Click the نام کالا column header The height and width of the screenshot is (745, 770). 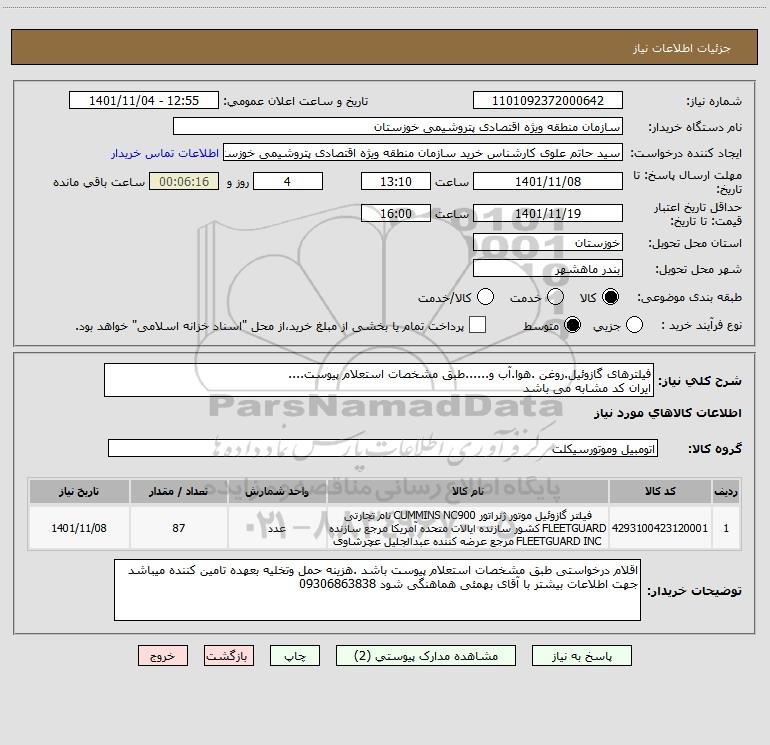coord(468,491)
